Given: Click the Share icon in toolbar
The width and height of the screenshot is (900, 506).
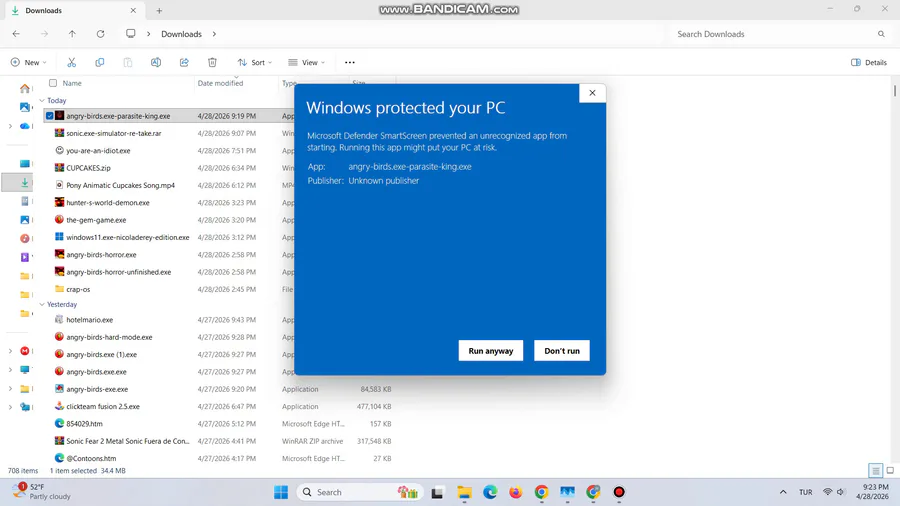Looking at the screenshot, I should [184, 62].
